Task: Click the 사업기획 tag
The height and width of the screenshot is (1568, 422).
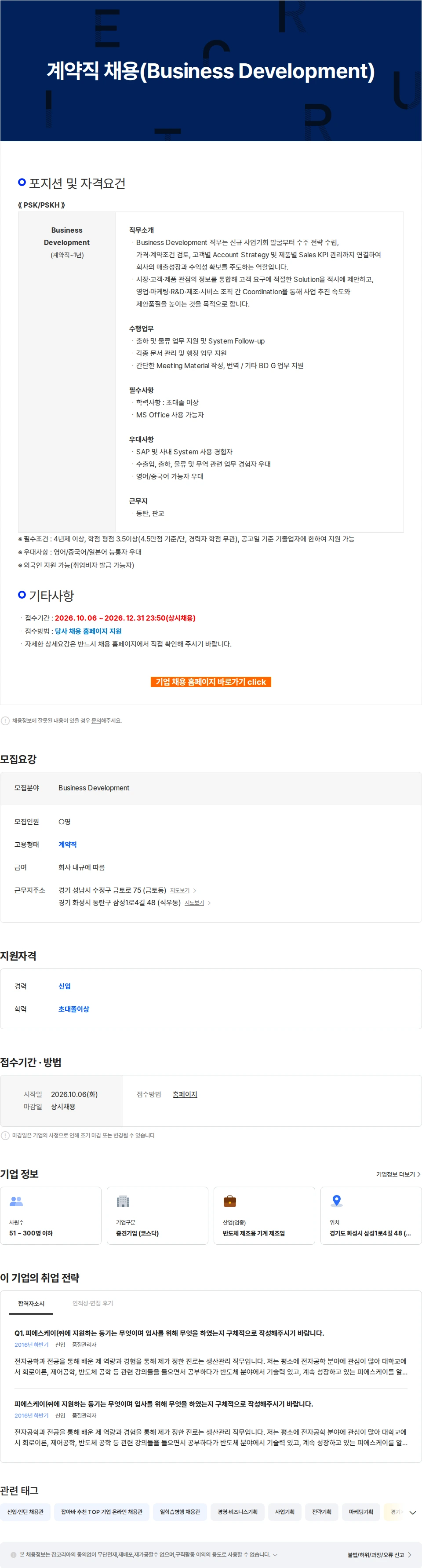Action: [284, 1512]
